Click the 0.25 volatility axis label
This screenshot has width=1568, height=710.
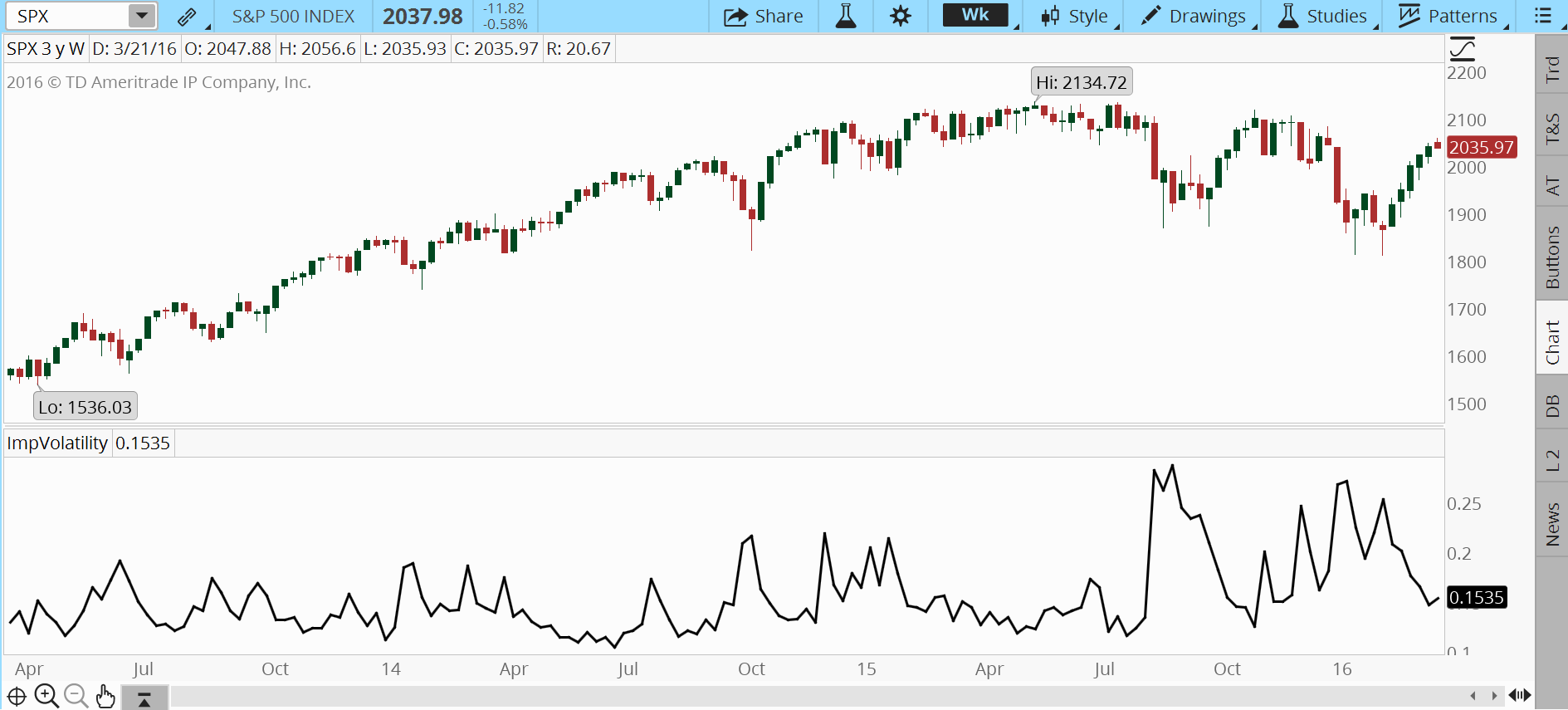tap(1464, 504)
